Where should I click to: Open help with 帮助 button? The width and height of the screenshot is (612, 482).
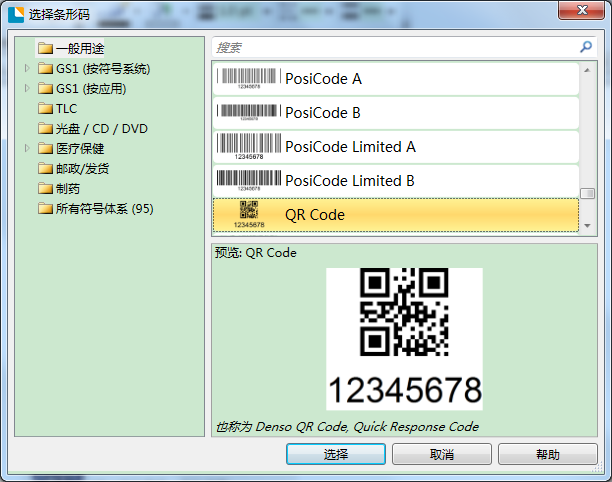pos(548,454)
